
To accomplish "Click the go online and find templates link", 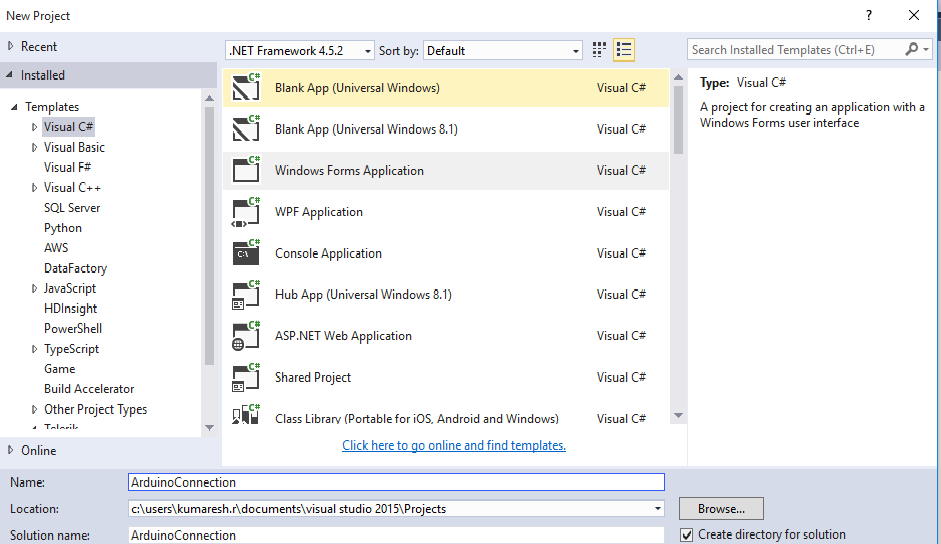I will coord(454,445).
